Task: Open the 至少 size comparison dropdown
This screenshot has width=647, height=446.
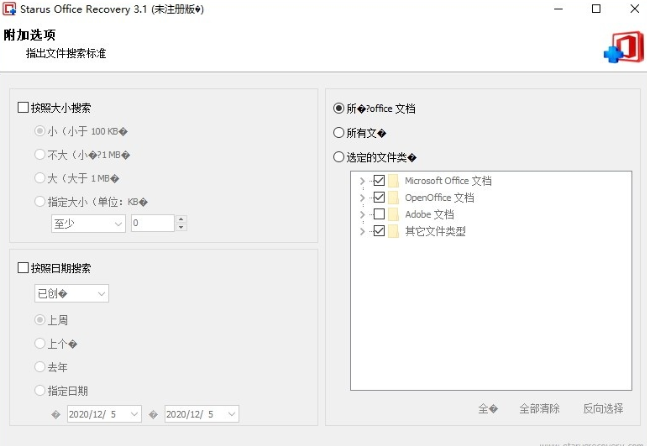Action: (88, 224)
